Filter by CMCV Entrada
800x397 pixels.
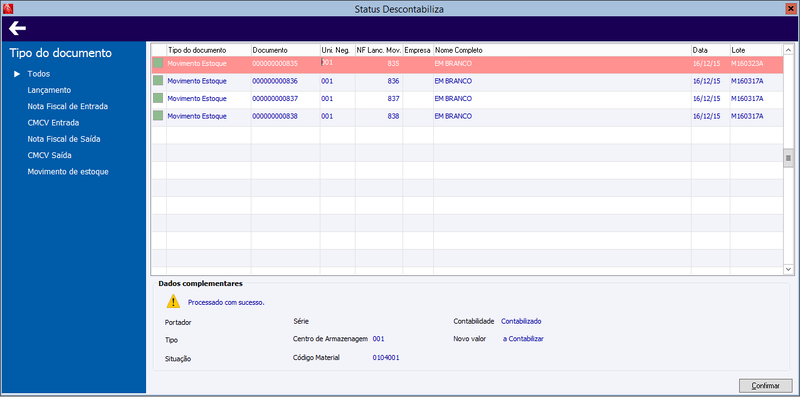53,122
